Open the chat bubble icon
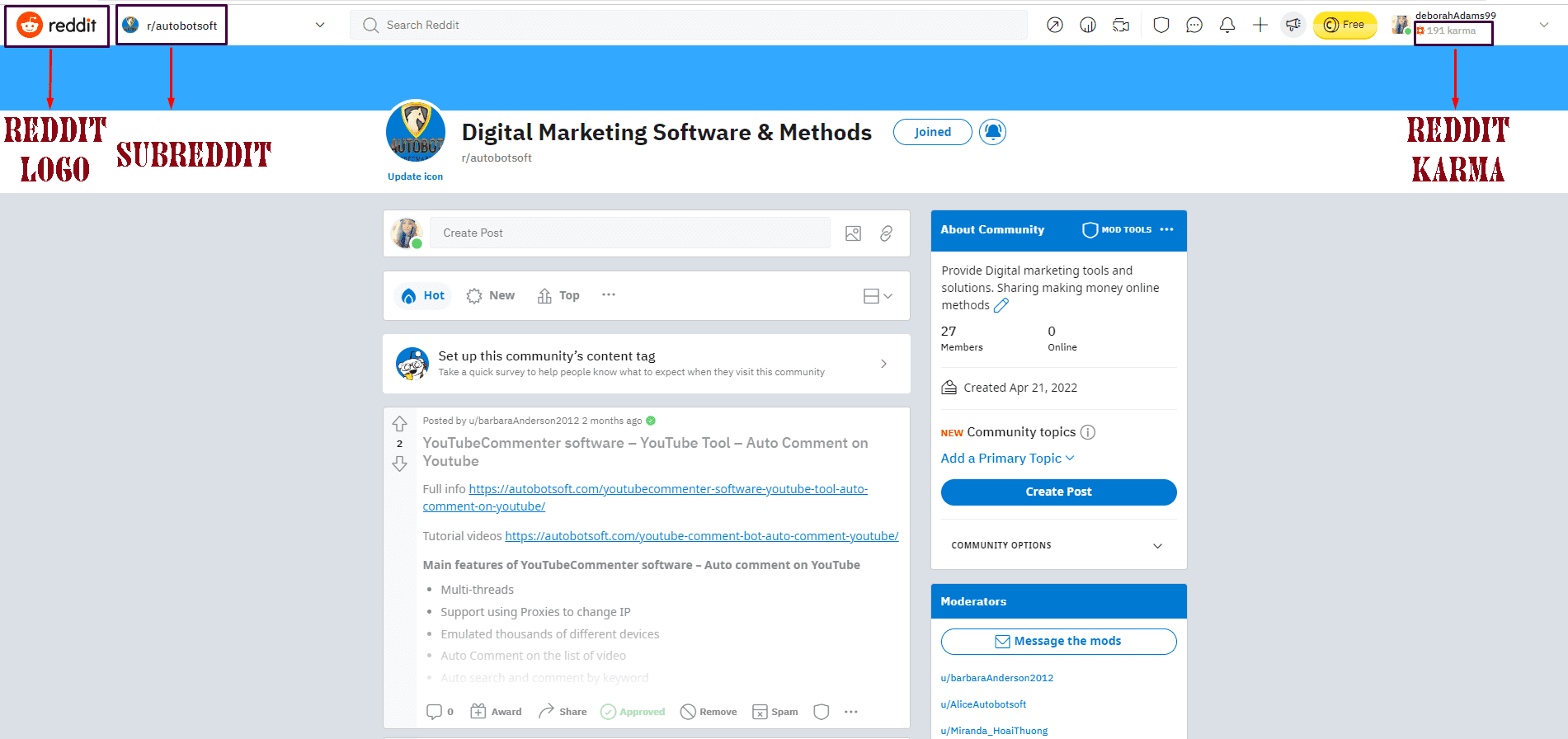Viewport: 1568px width, 739px height. [1194, 25]
